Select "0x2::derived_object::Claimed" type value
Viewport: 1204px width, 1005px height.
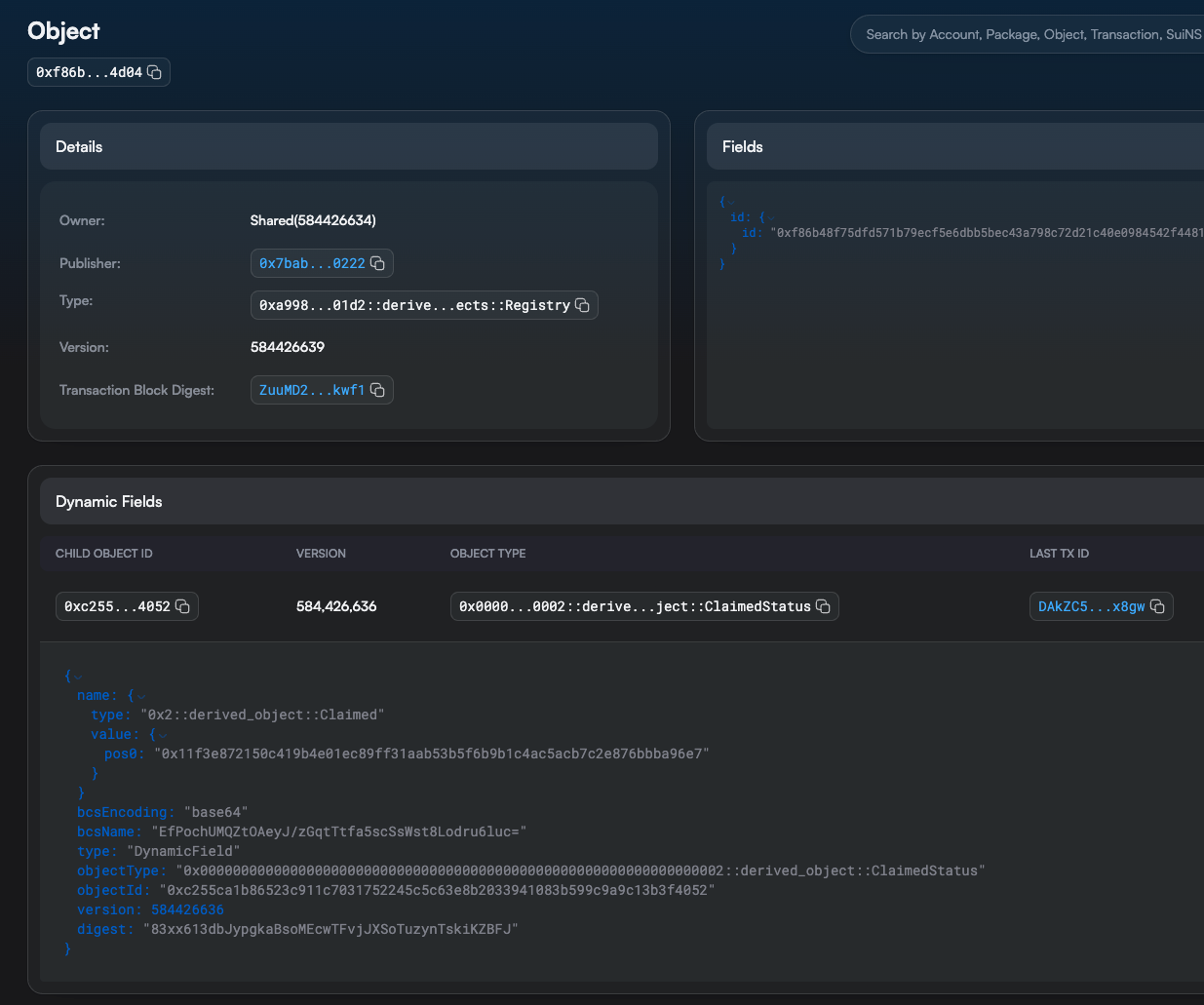coord(262,715)
